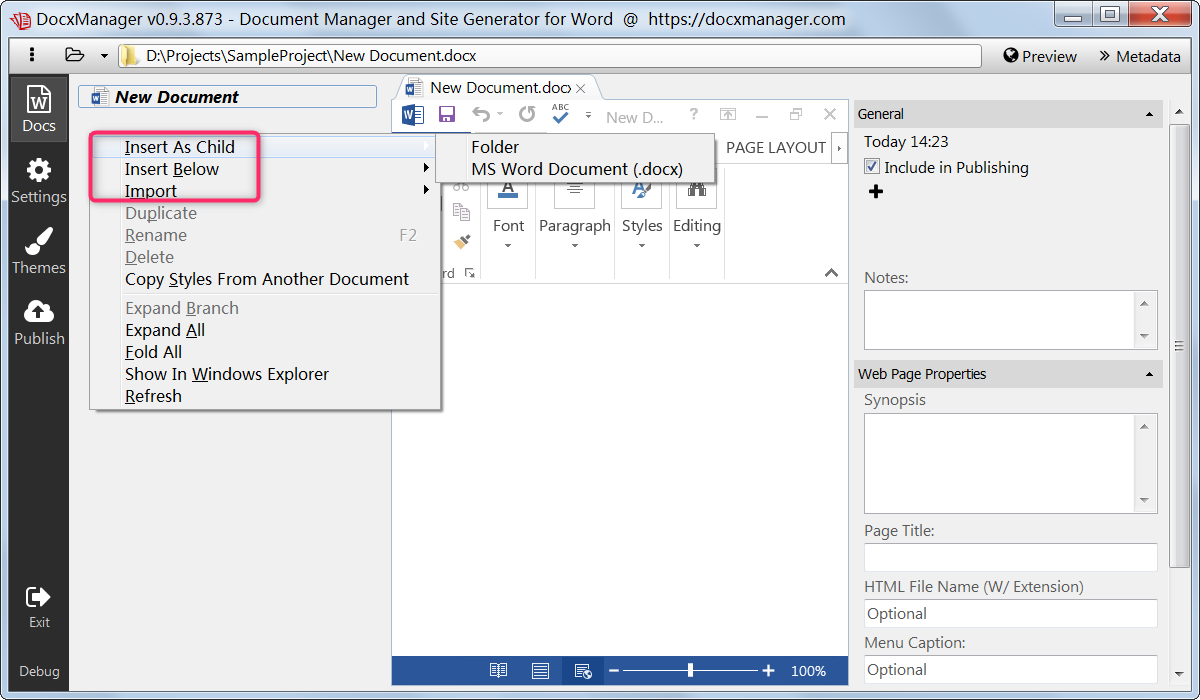The height and width of the screenshot is (700, 1200).
Task: Switch to Web Layout view
Action: click(583, 671)
